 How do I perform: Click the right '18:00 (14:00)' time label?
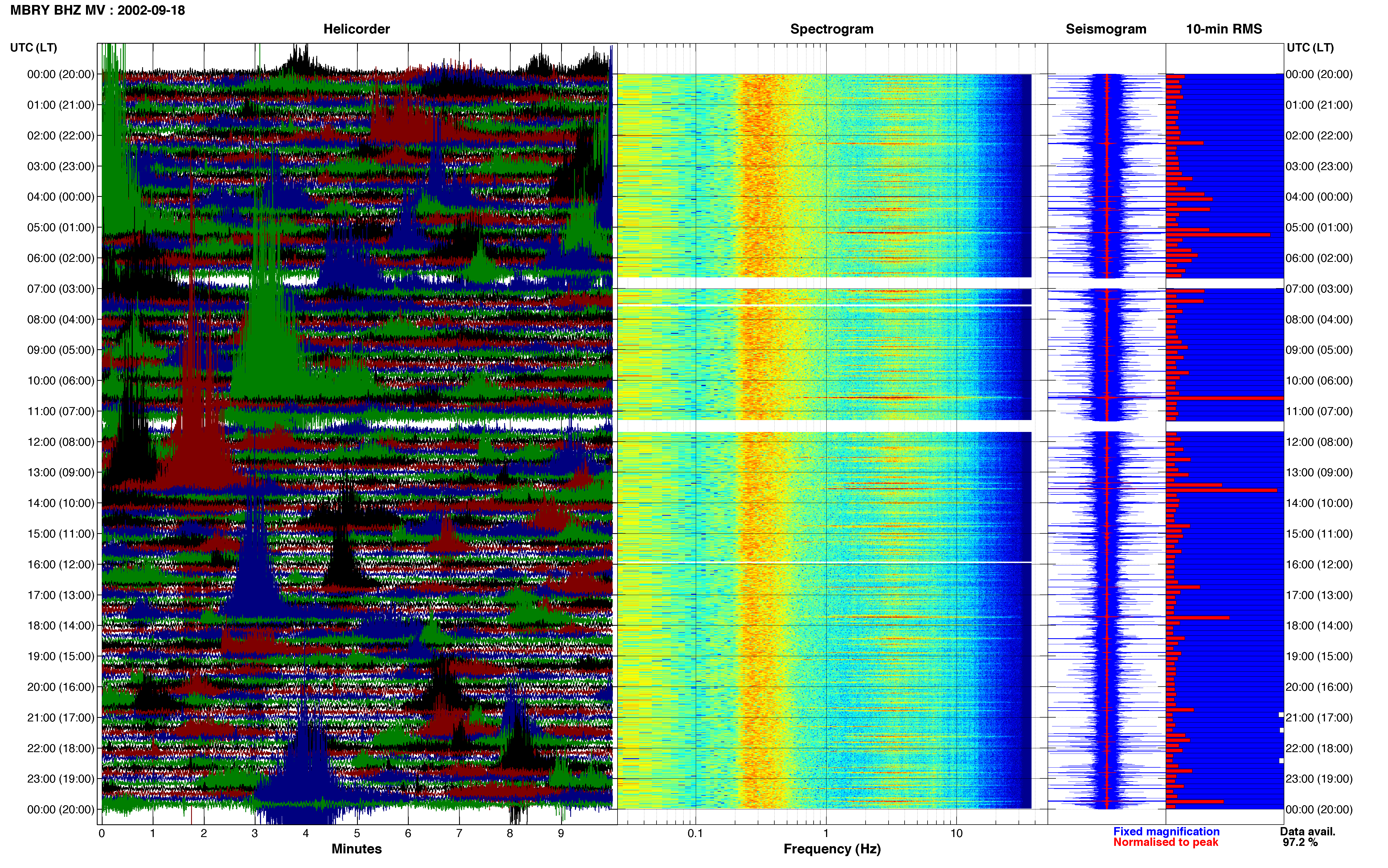1319,626
